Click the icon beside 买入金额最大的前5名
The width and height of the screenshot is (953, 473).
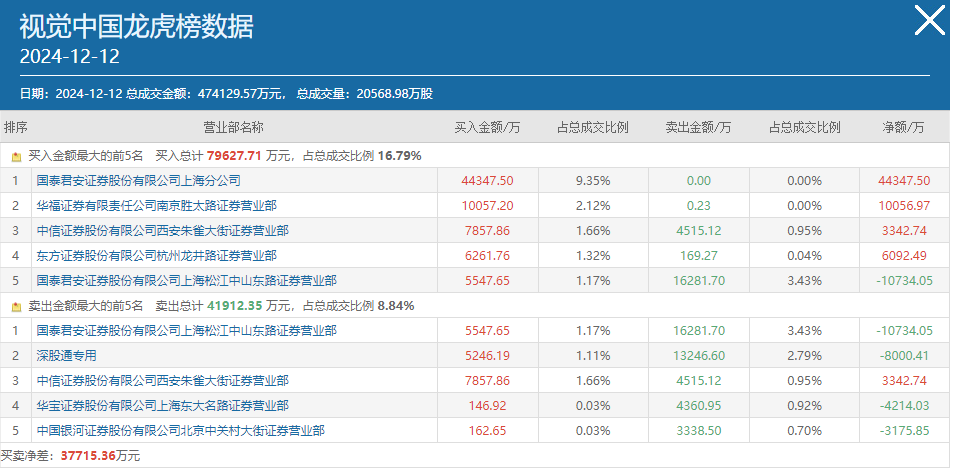[17, 156]
